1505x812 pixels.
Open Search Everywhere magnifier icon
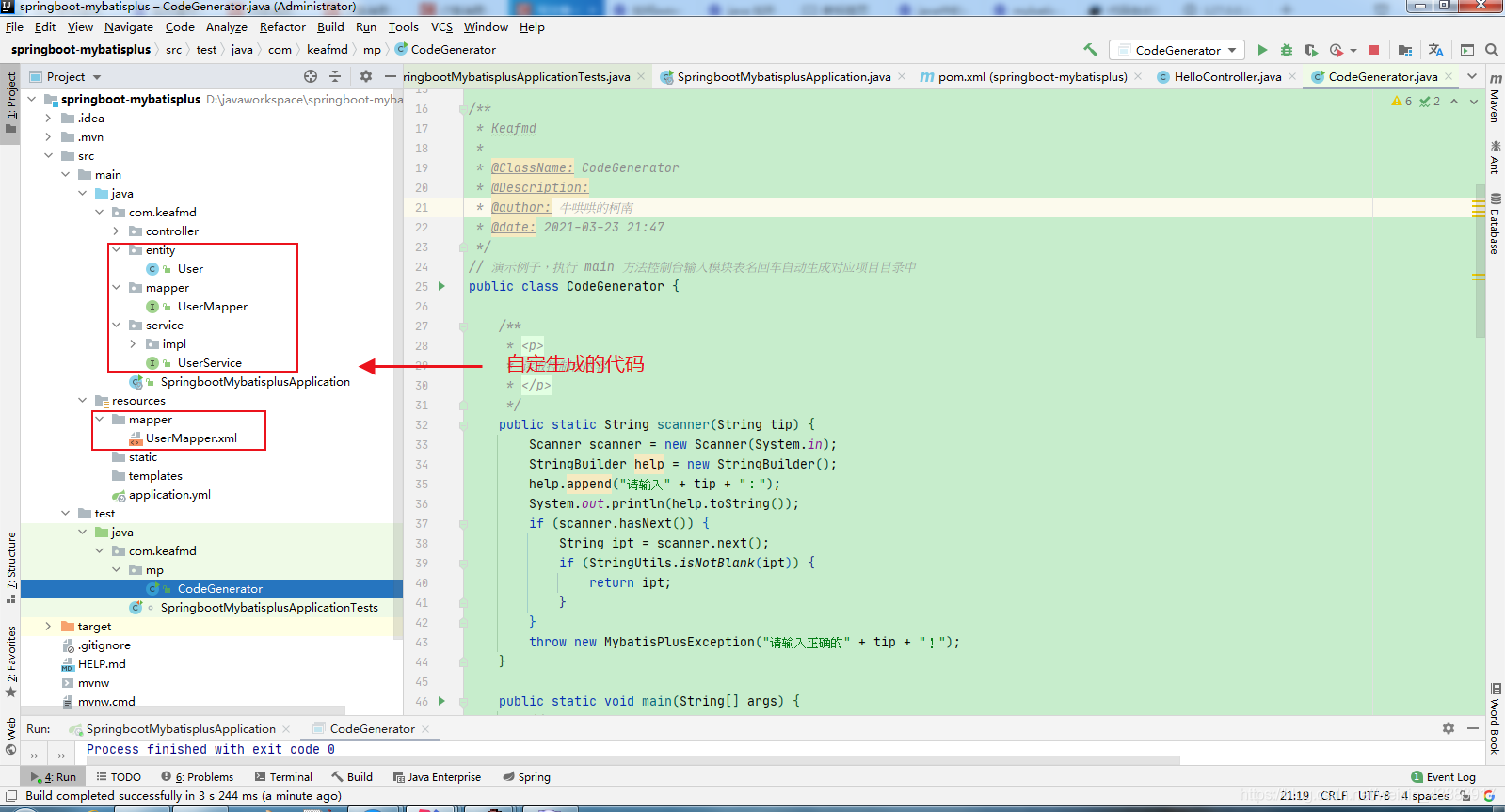click(1492, 50)
